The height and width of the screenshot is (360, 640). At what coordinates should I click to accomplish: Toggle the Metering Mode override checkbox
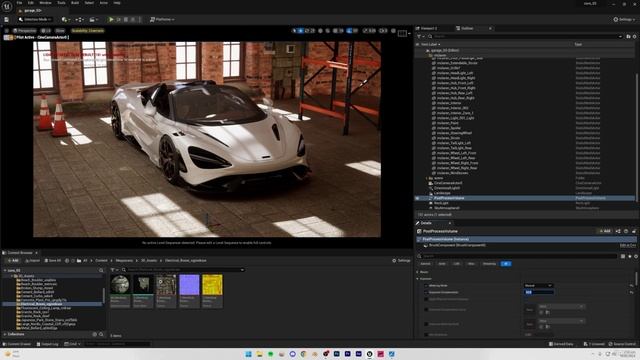pyautogui.click(x=426, y=286)
